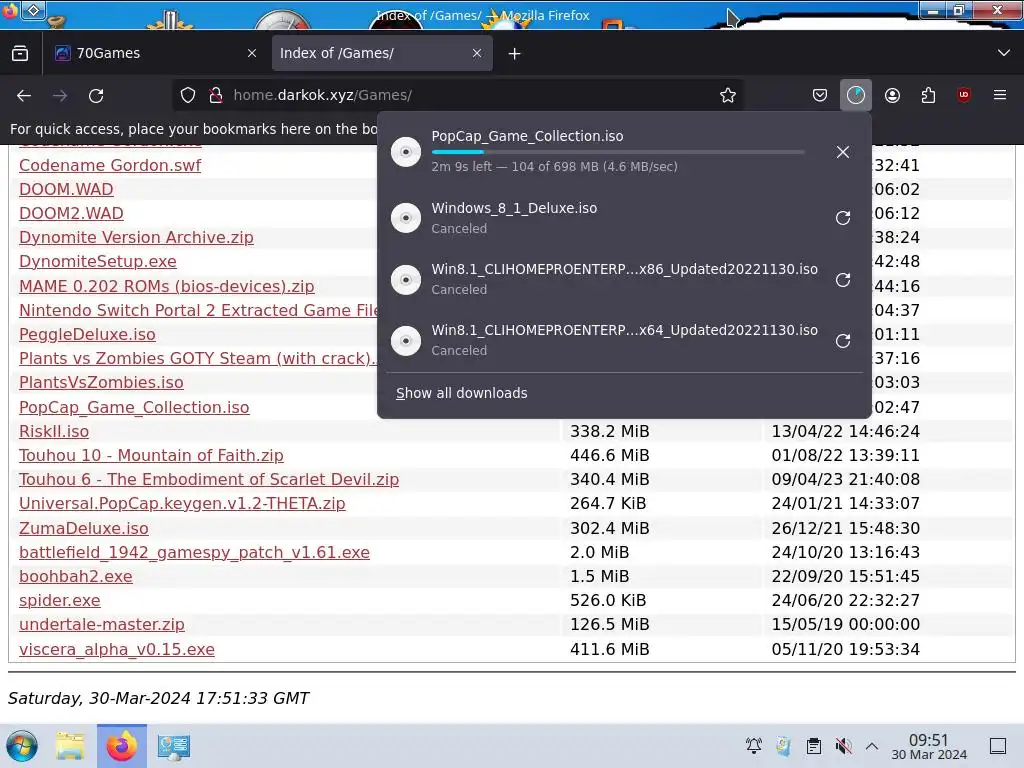
Task: Toggle the downloads panel toolbar button
Action: 856,95
